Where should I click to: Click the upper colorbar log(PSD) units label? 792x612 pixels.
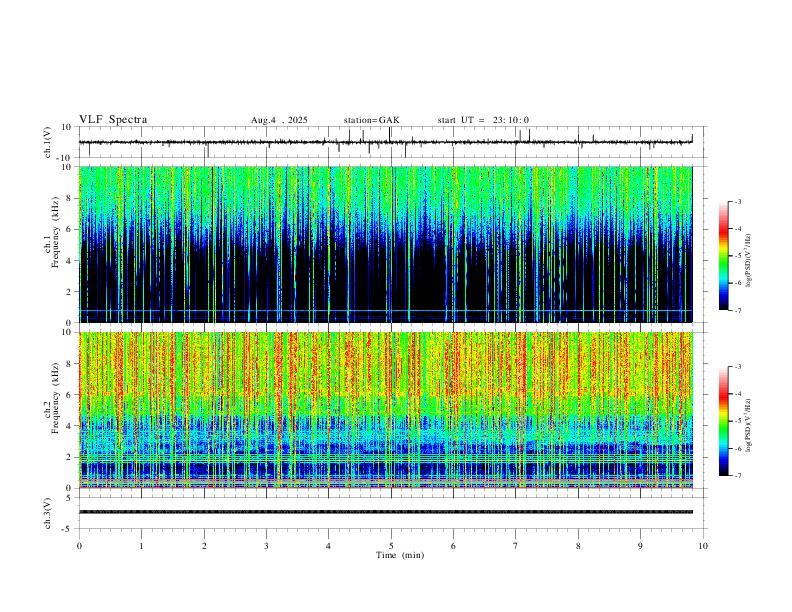tap(749, 260)
